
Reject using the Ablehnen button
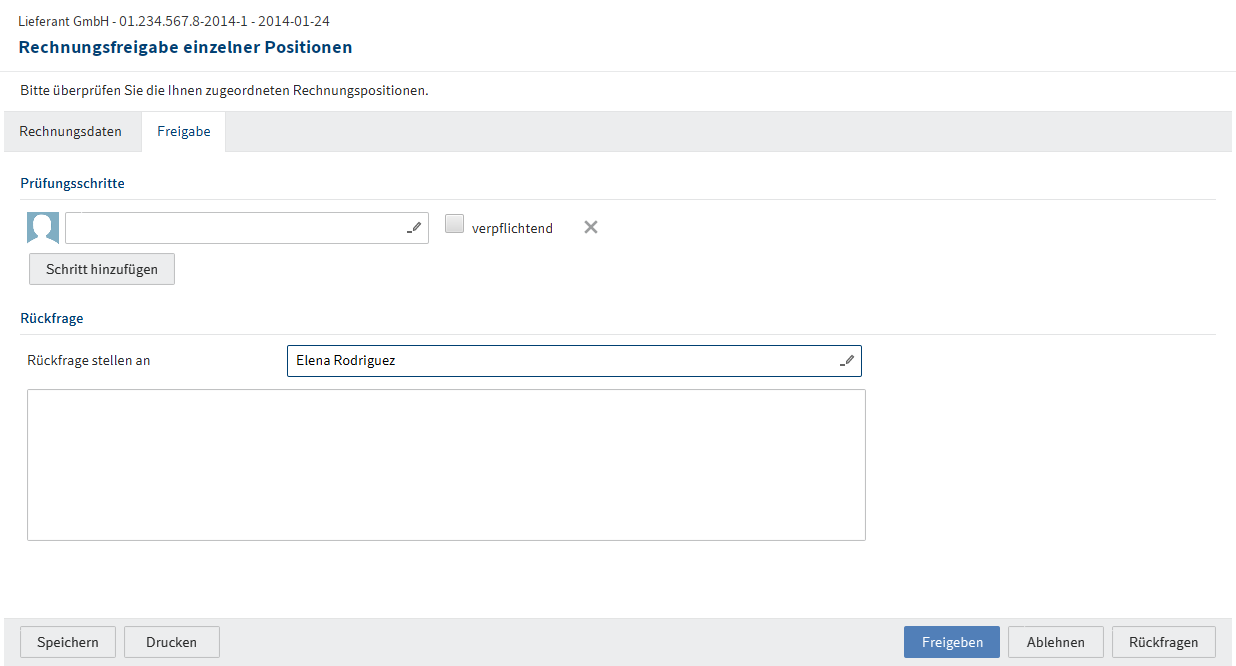click(x=1055, y=642)
